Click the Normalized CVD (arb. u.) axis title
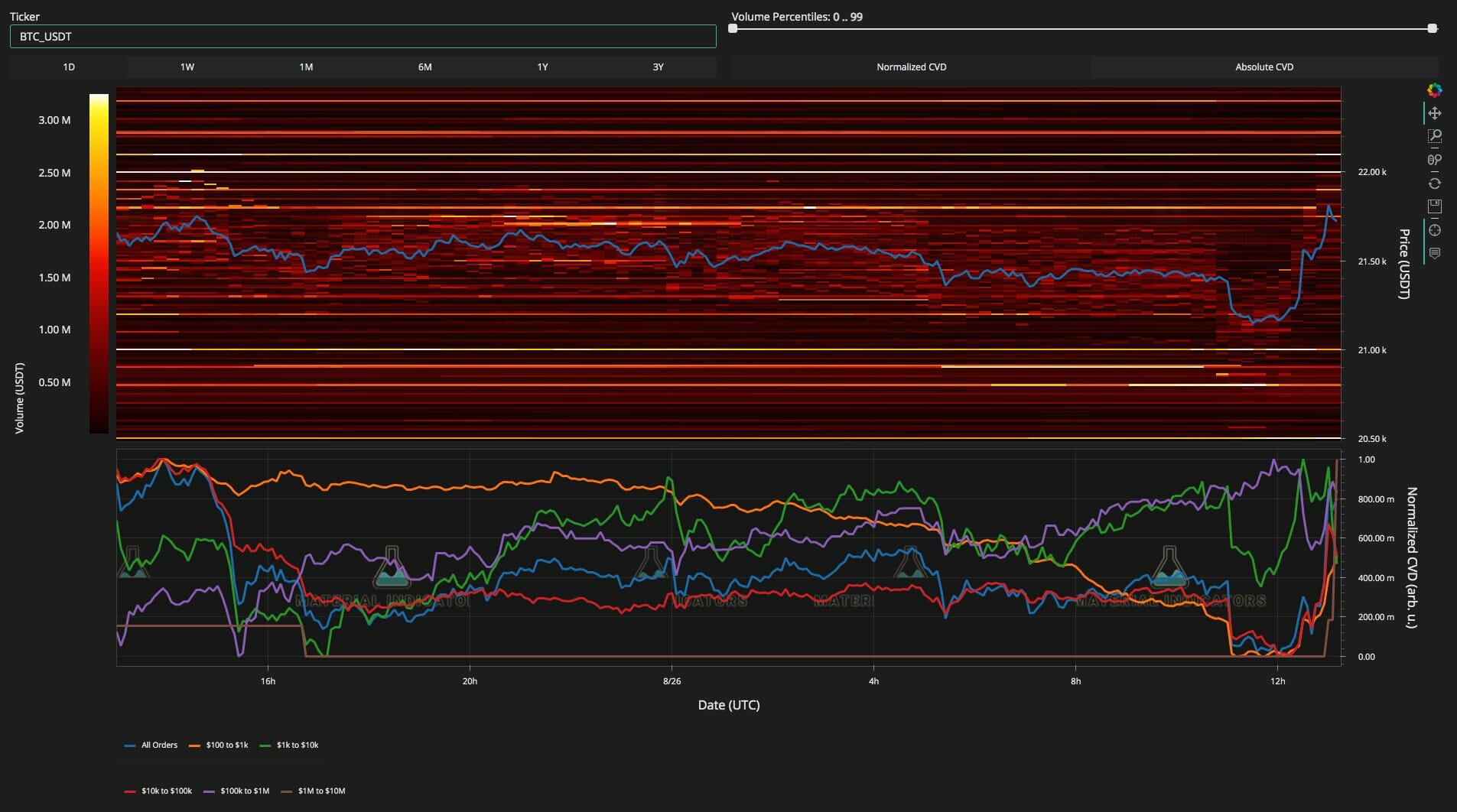The image size is (1457, 812). 1412,557
